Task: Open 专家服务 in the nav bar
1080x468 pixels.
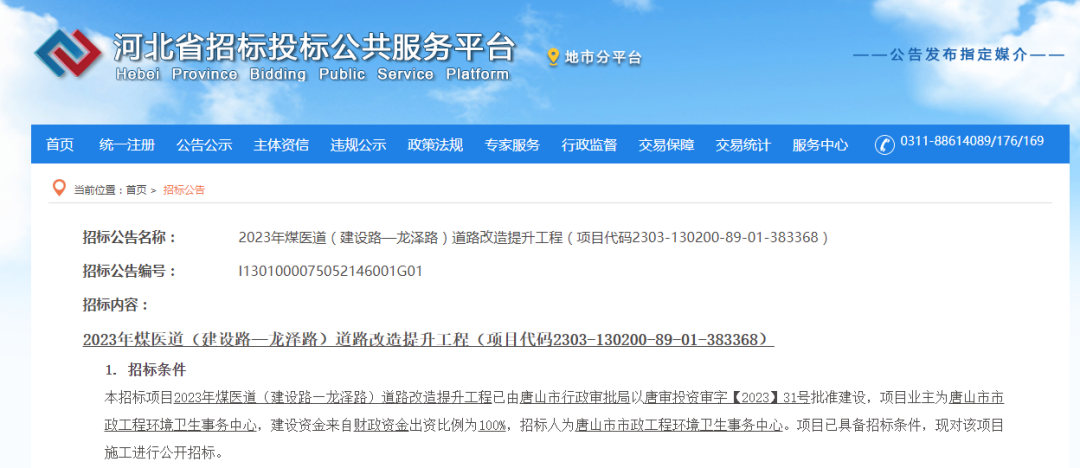Action: click(512, 145)
